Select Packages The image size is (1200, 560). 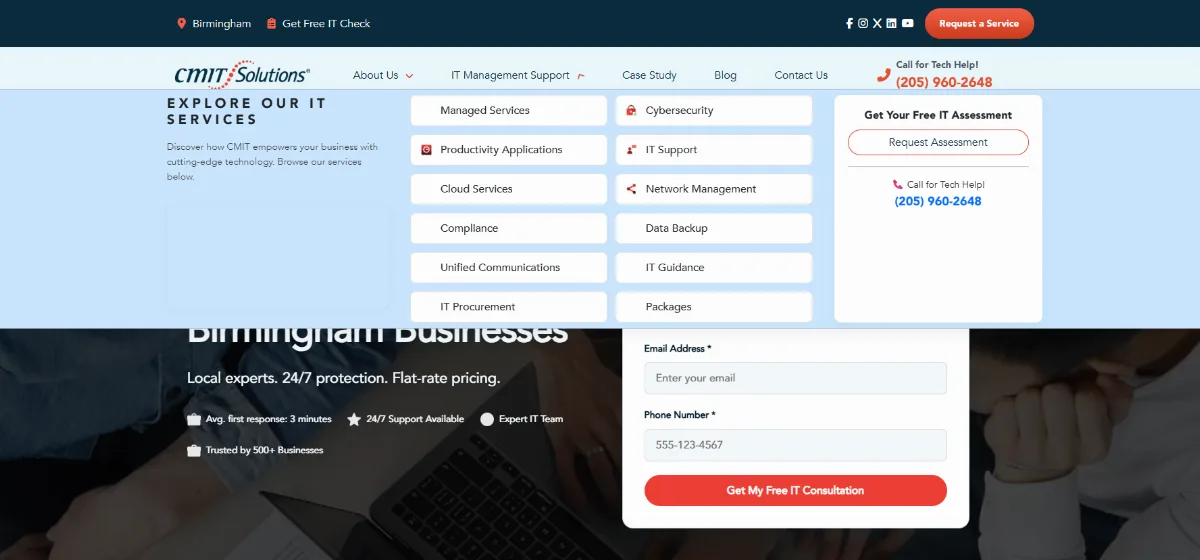click(714, 307)
